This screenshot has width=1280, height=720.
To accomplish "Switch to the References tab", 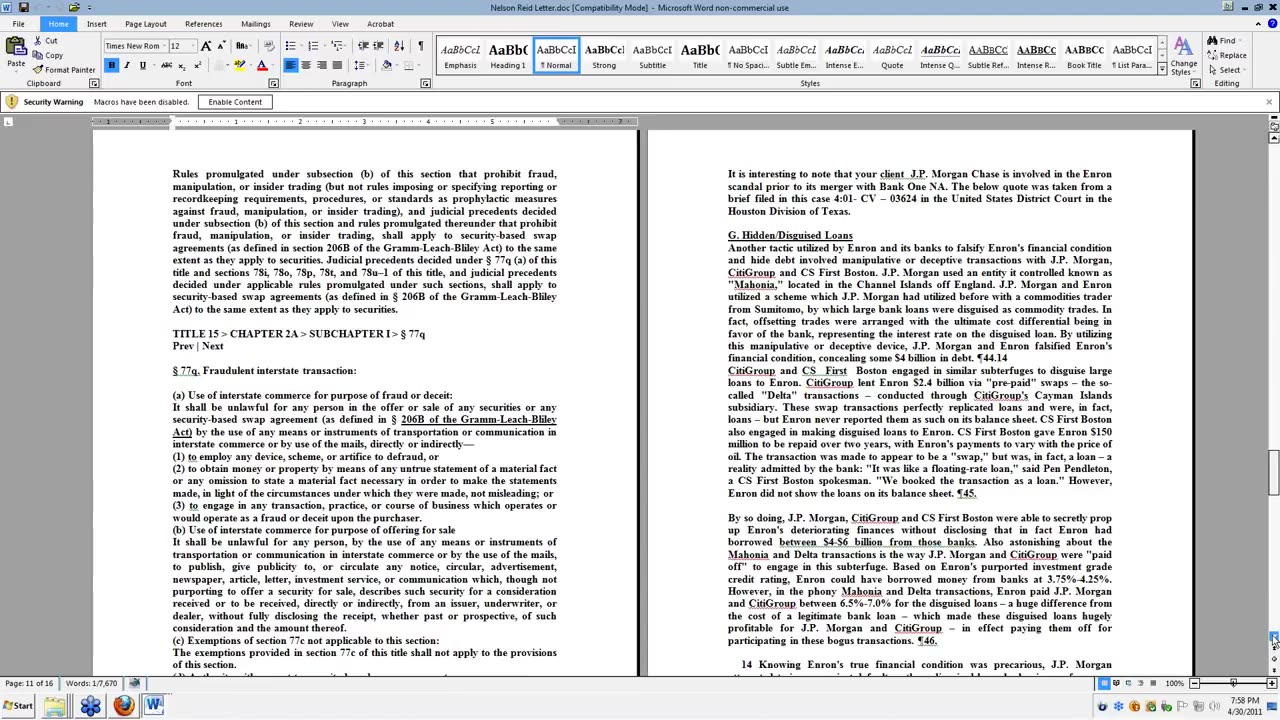I will point(203,24).
